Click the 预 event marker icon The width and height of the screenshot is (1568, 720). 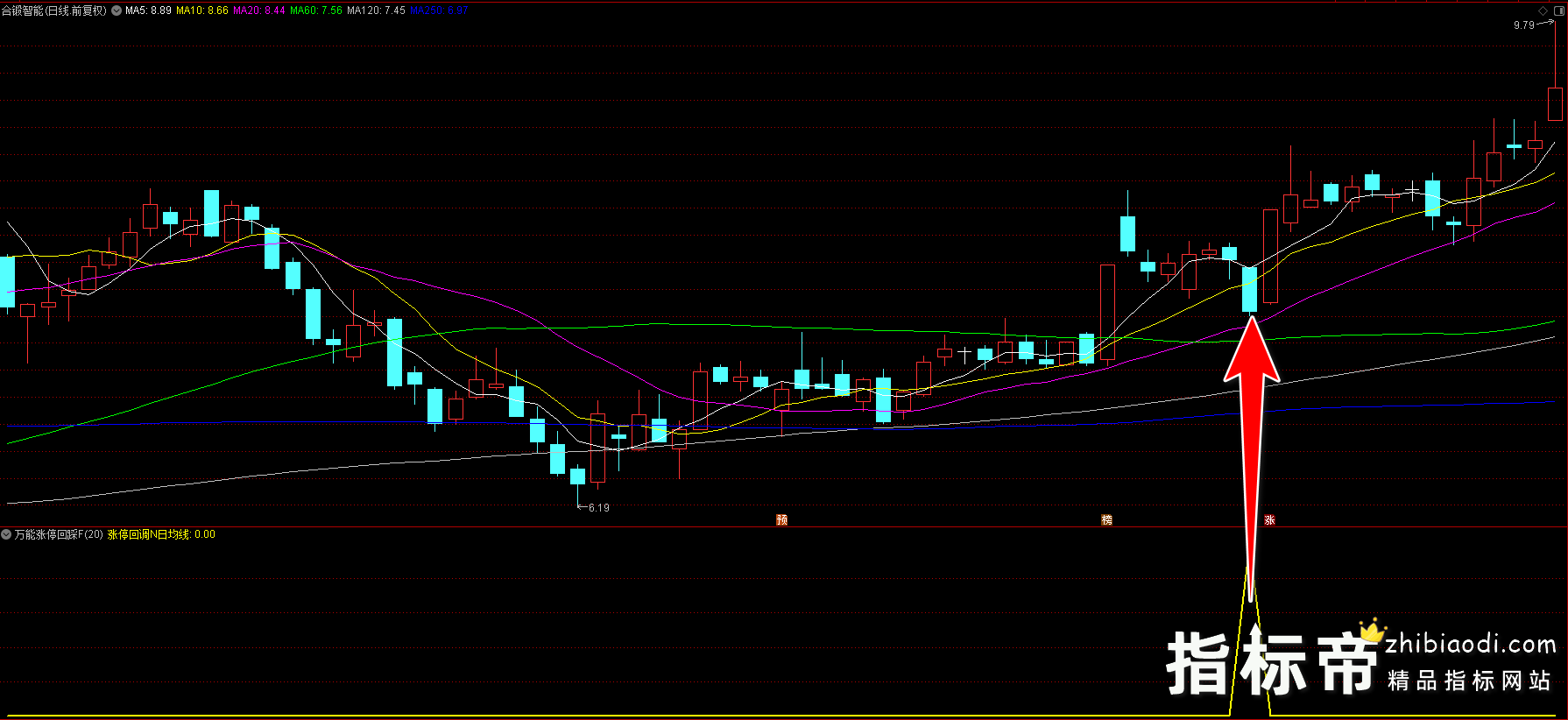[781, 519]
